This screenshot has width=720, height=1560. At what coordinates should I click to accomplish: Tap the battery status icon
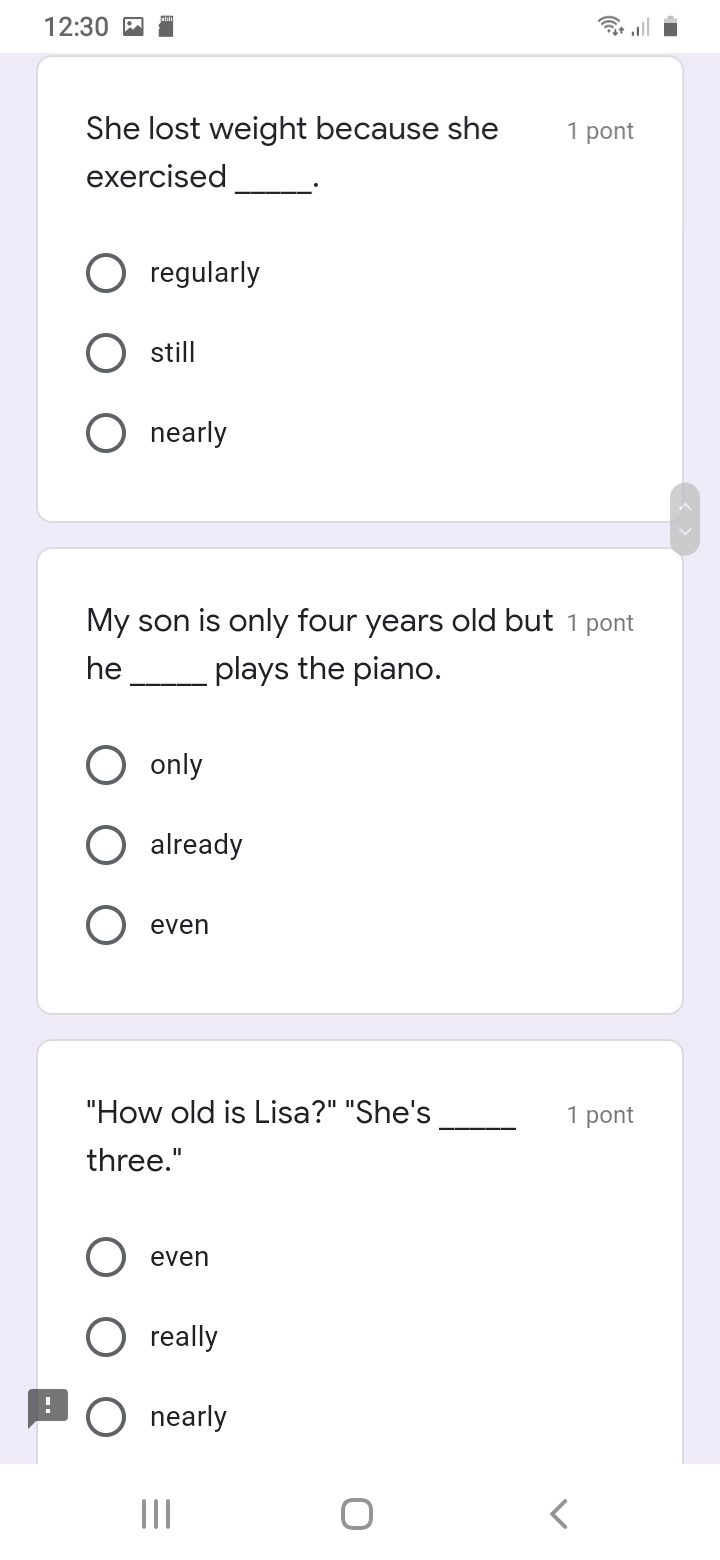pyautogui.click(x=671, y=27)
